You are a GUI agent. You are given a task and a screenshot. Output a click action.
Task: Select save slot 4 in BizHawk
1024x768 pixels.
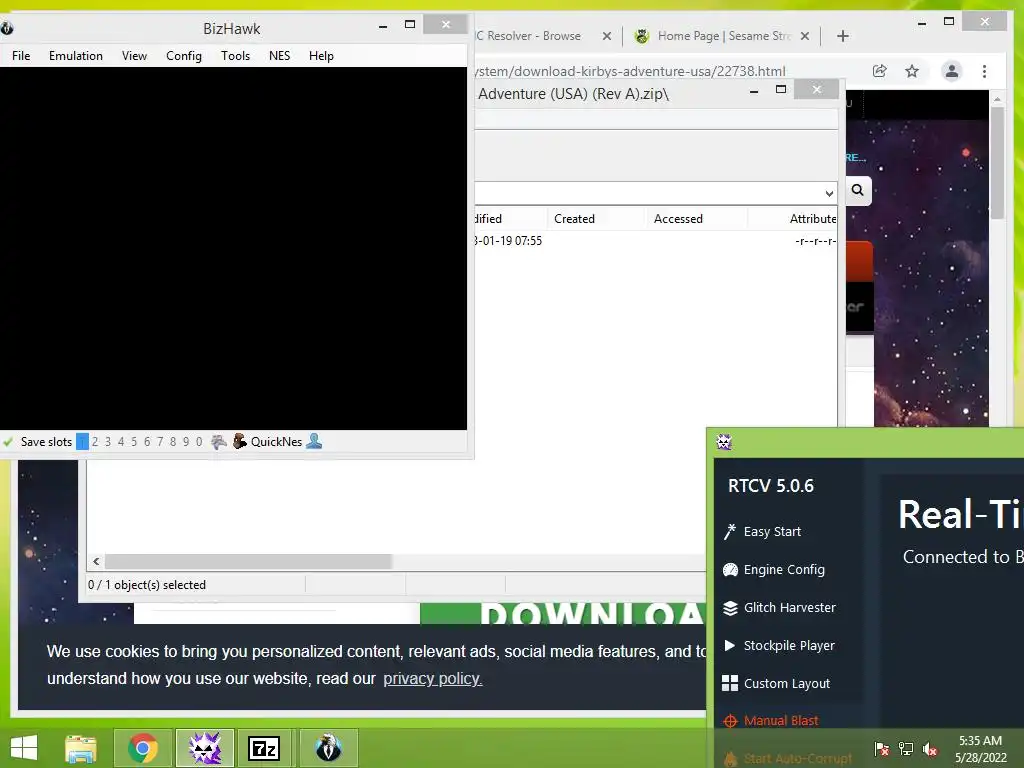click(x=121, y=442)
